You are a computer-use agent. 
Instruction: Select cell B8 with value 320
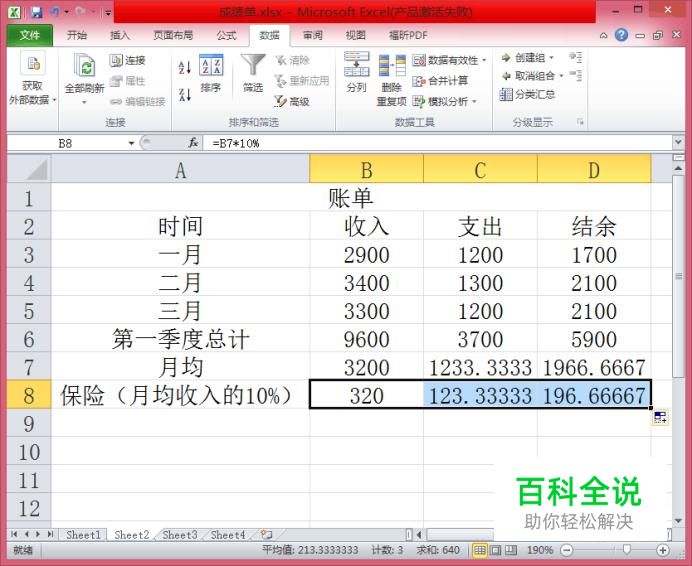tap(366, 395)
